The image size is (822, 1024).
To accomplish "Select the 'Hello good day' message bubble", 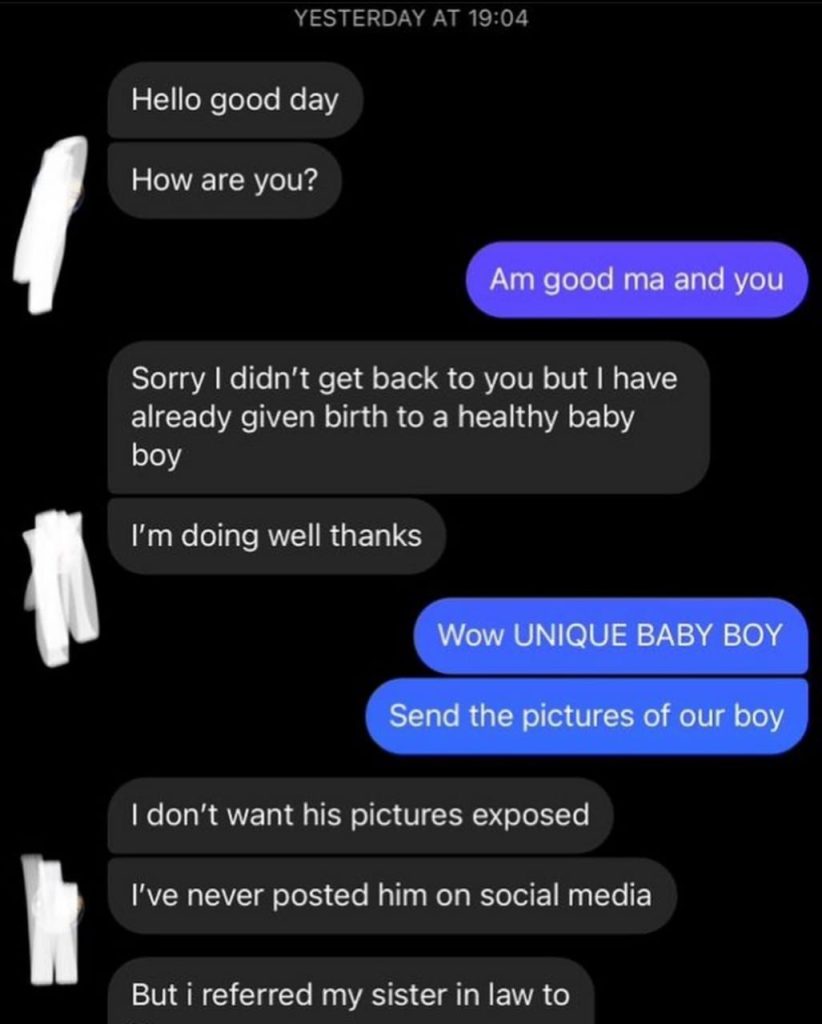I will 235,100.
